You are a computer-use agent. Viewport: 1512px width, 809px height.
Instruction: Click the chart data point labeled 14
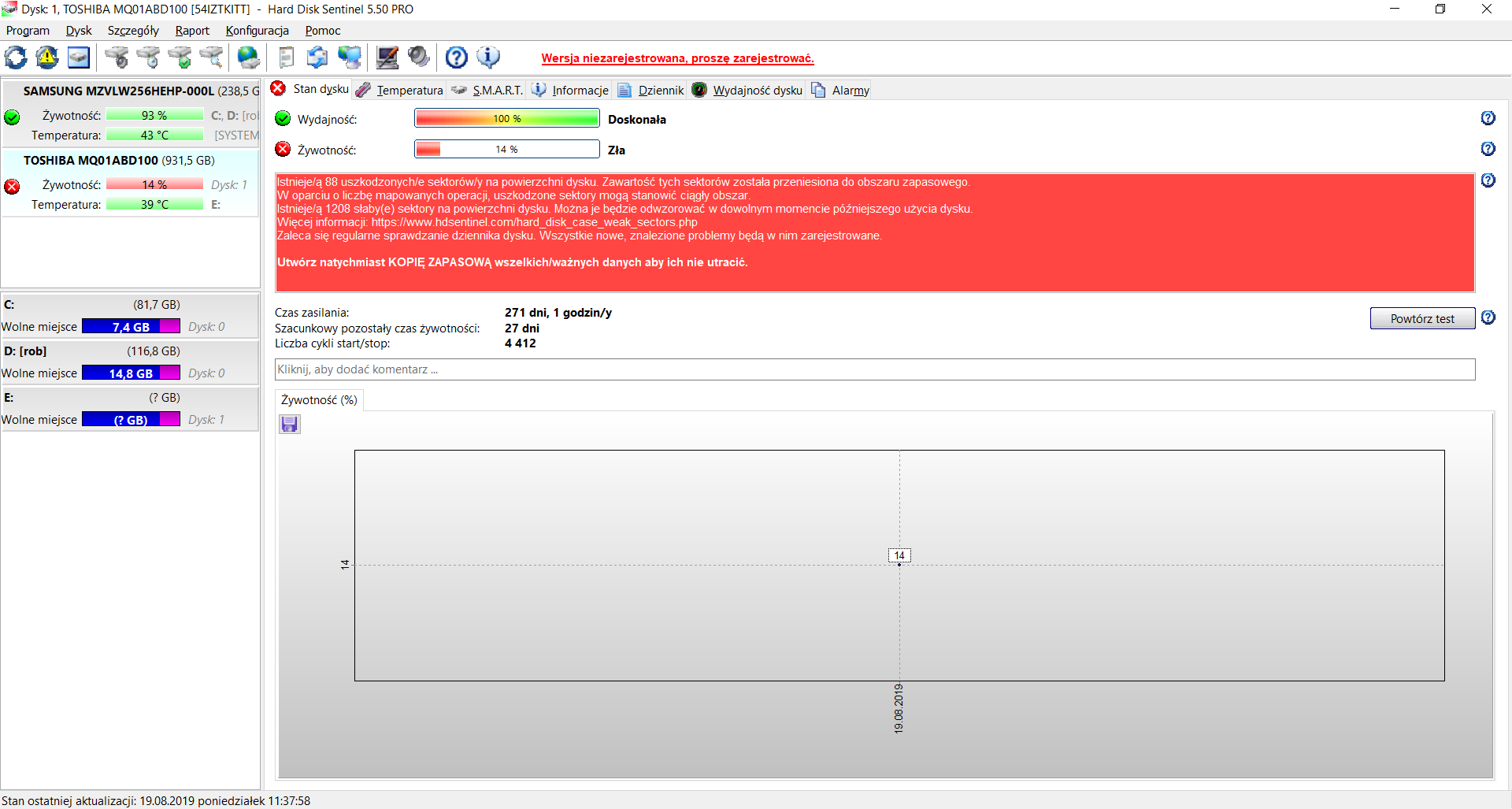coord(899,564)
